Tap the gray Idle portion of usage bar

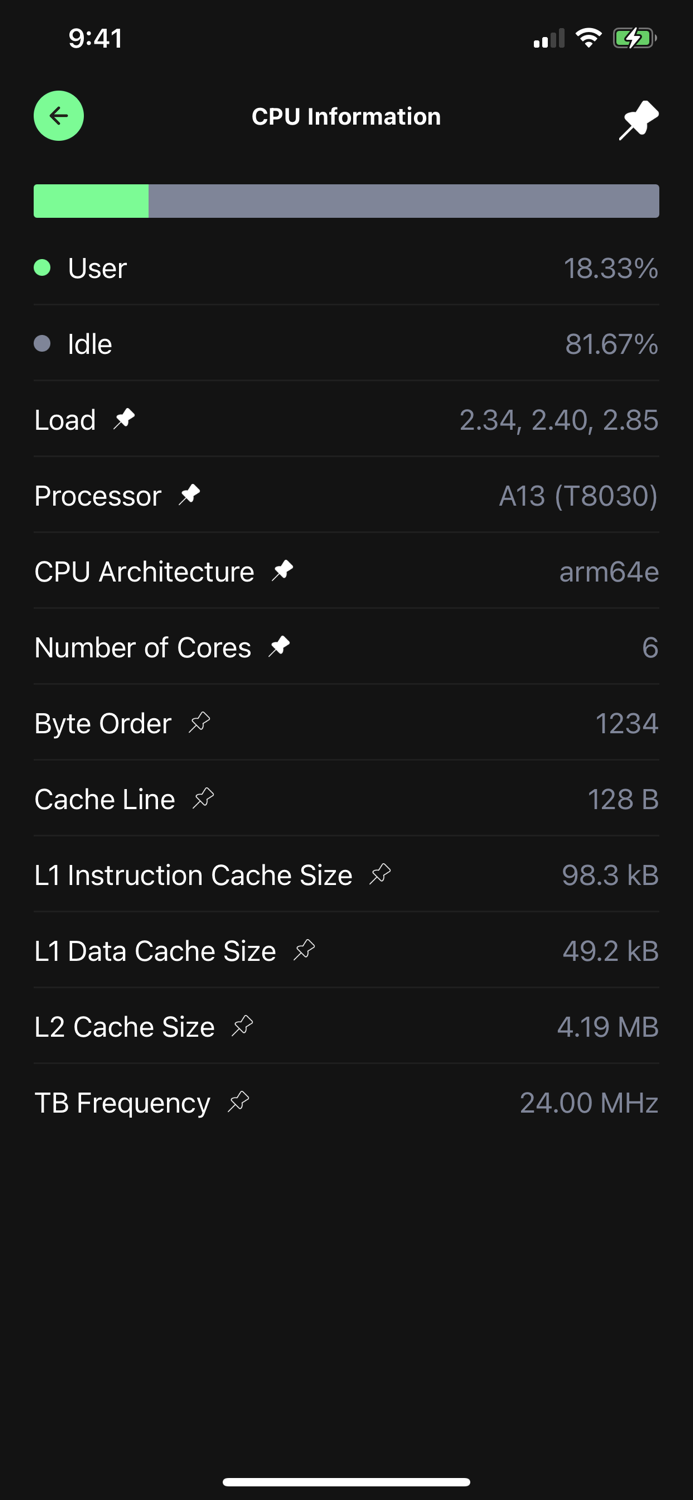point(403,201)
